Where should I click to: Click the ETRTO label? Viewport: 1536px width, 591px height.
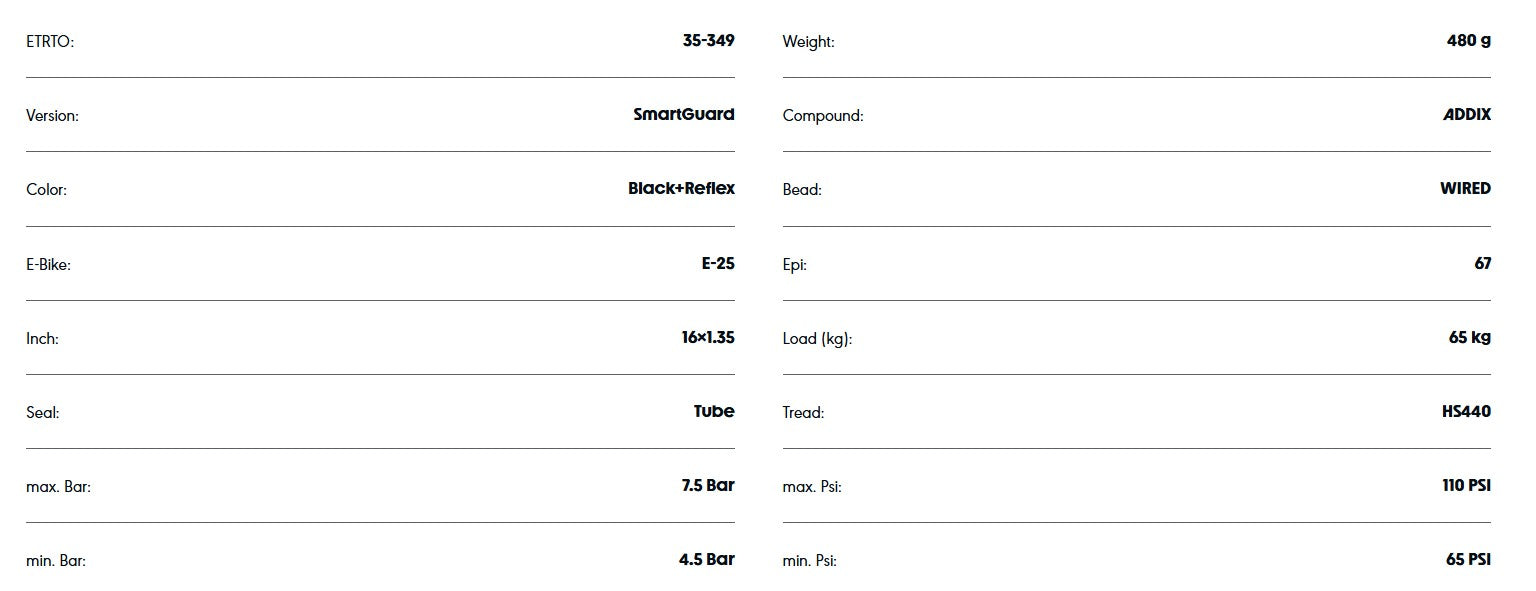click(x=50, y=42)
